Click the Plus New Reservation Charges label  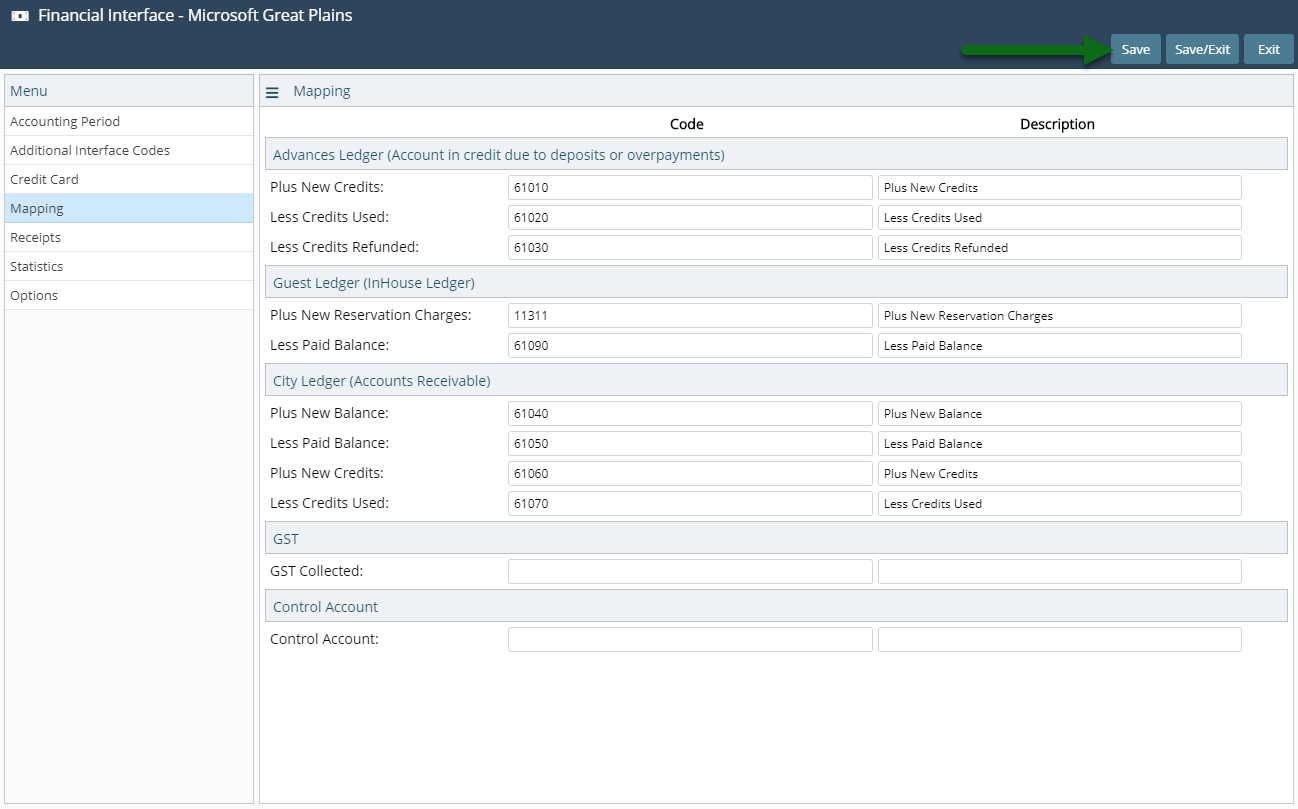click(371, 315)
